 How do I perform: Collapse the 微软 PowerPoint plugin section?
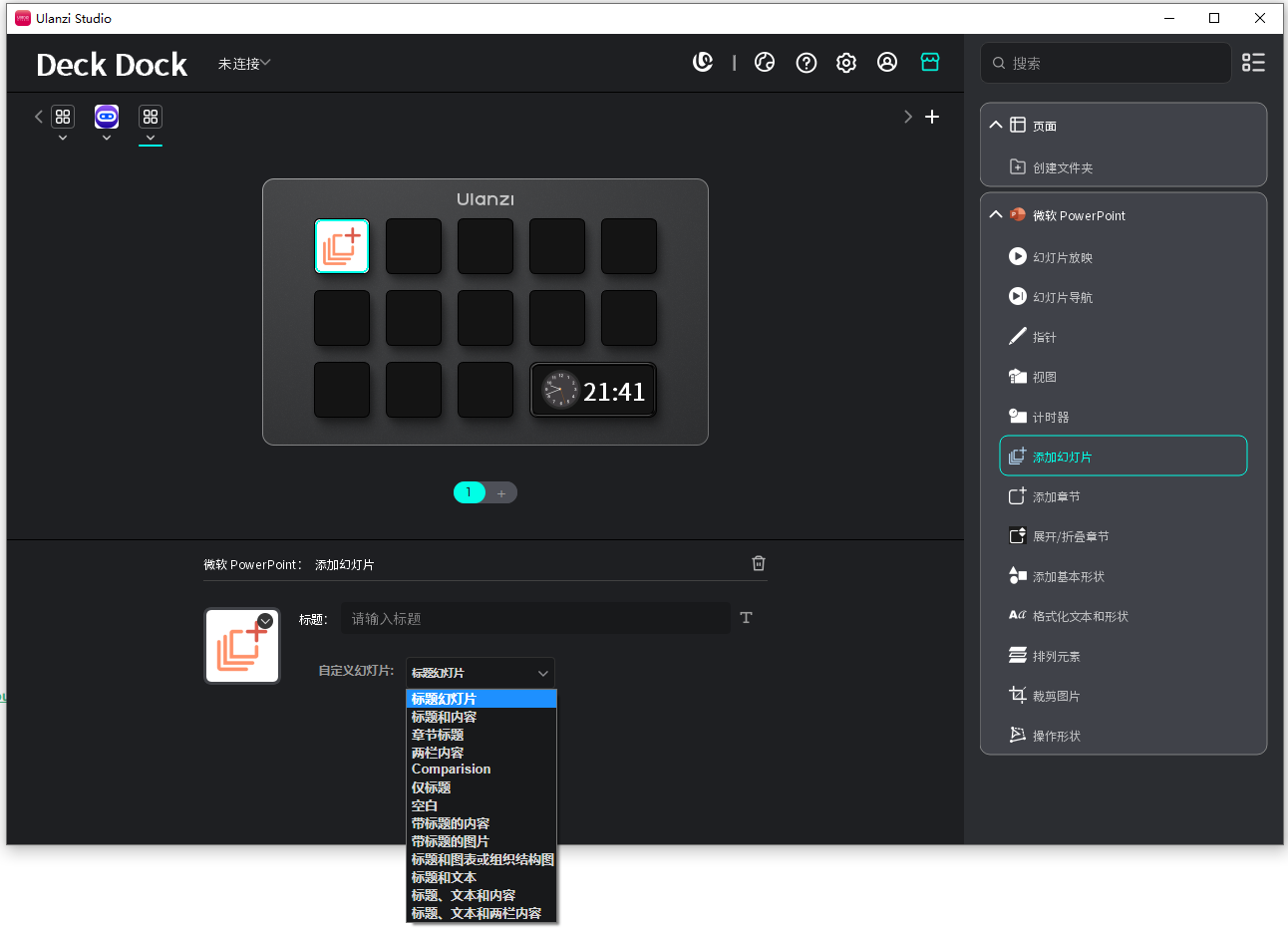point(995,215)
